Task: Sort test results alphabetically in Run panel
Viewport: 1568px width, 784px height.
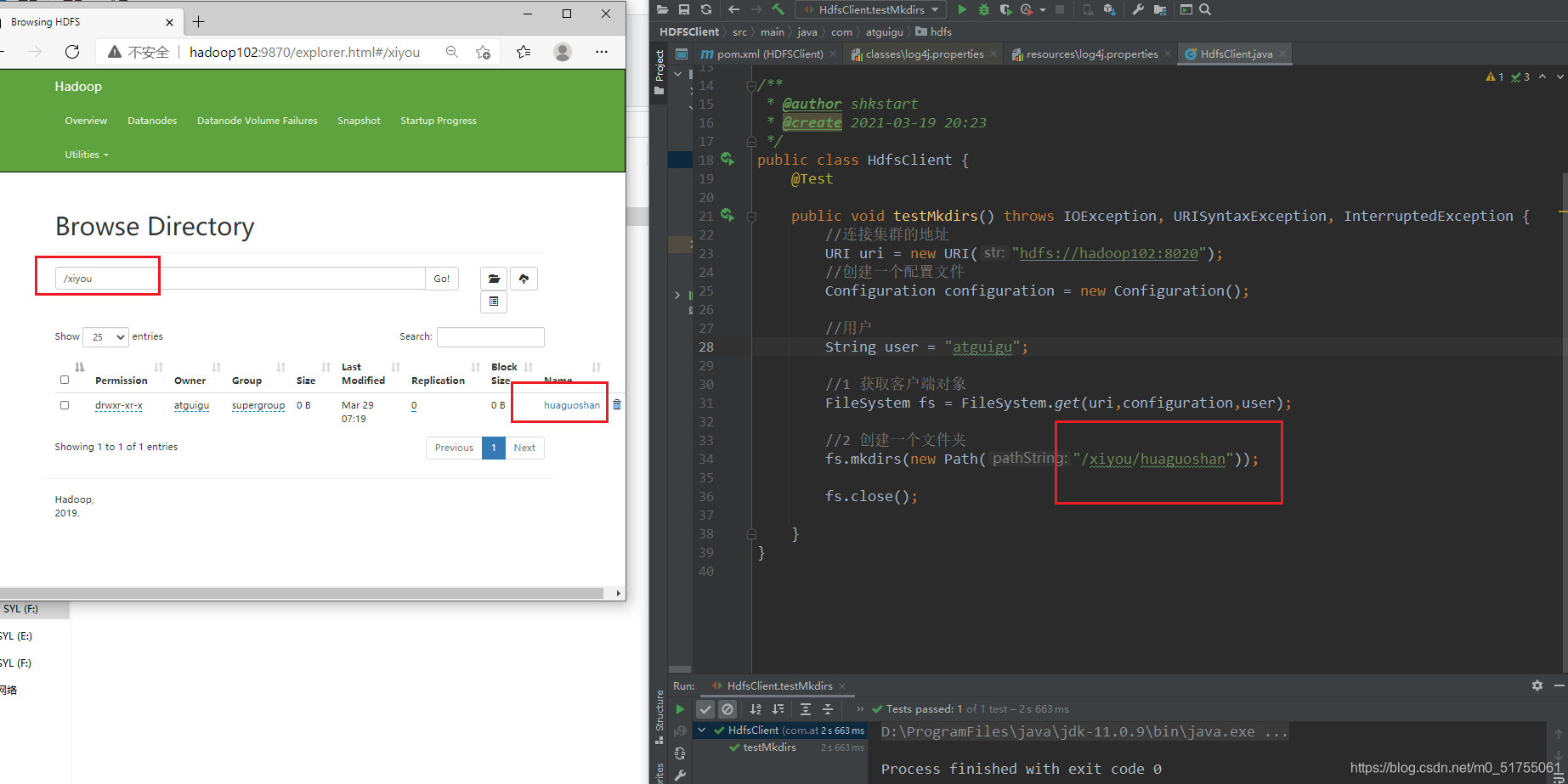Action: click(756, 709)
